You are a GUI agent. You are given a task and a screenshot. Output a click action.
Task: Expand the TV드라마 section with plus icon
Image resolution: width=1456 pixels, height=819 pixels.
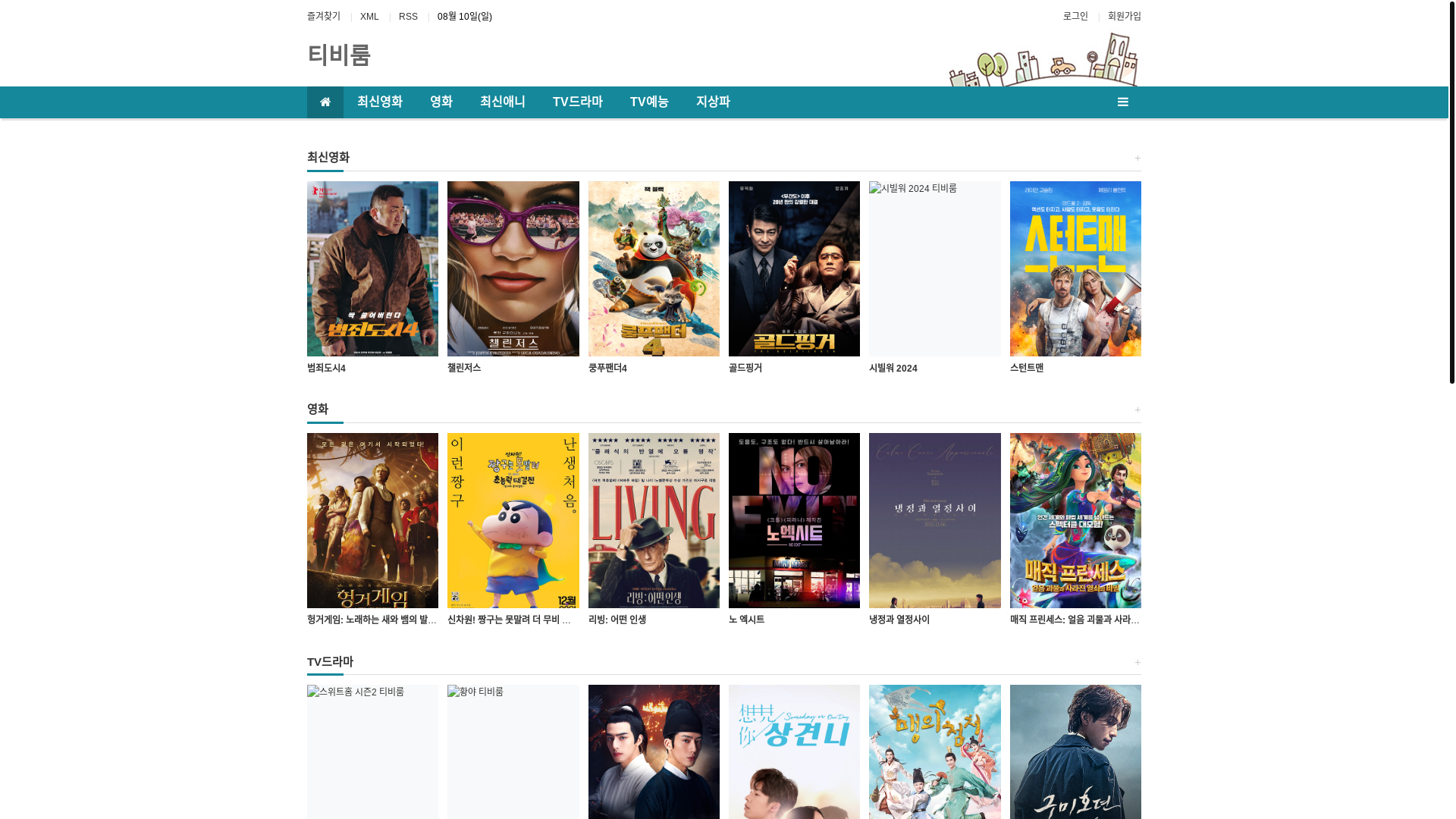click(1137, 662)
